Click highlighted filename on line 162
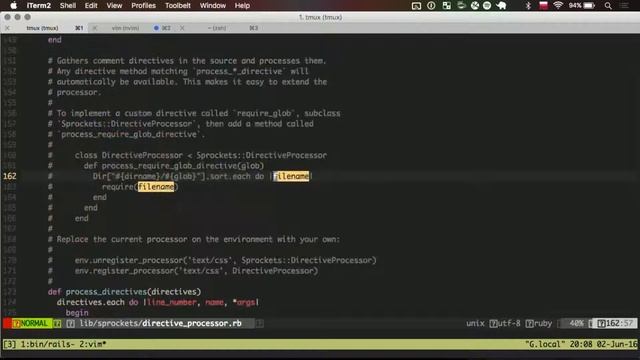Image resolution: width=640 pixels, height=360 pixels. click(x=291, y=176)
